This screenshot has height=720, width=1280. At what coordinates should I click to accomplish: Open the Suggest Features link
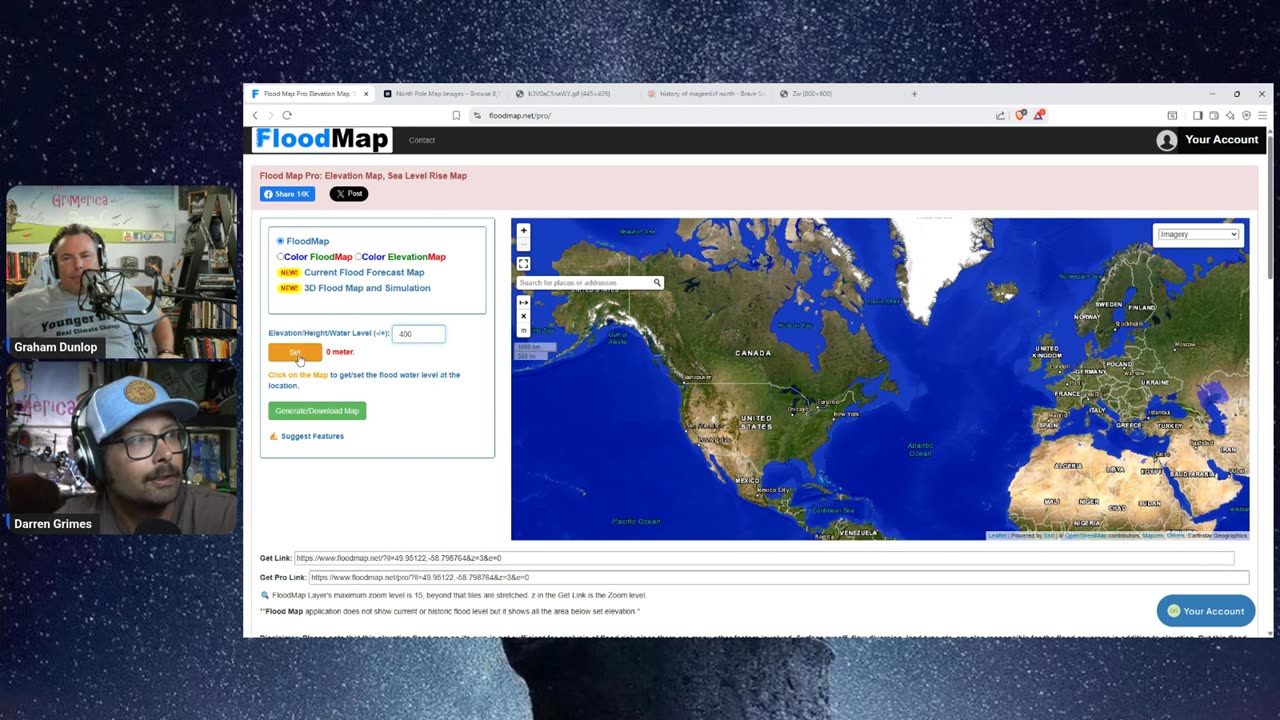pos(312,436)
